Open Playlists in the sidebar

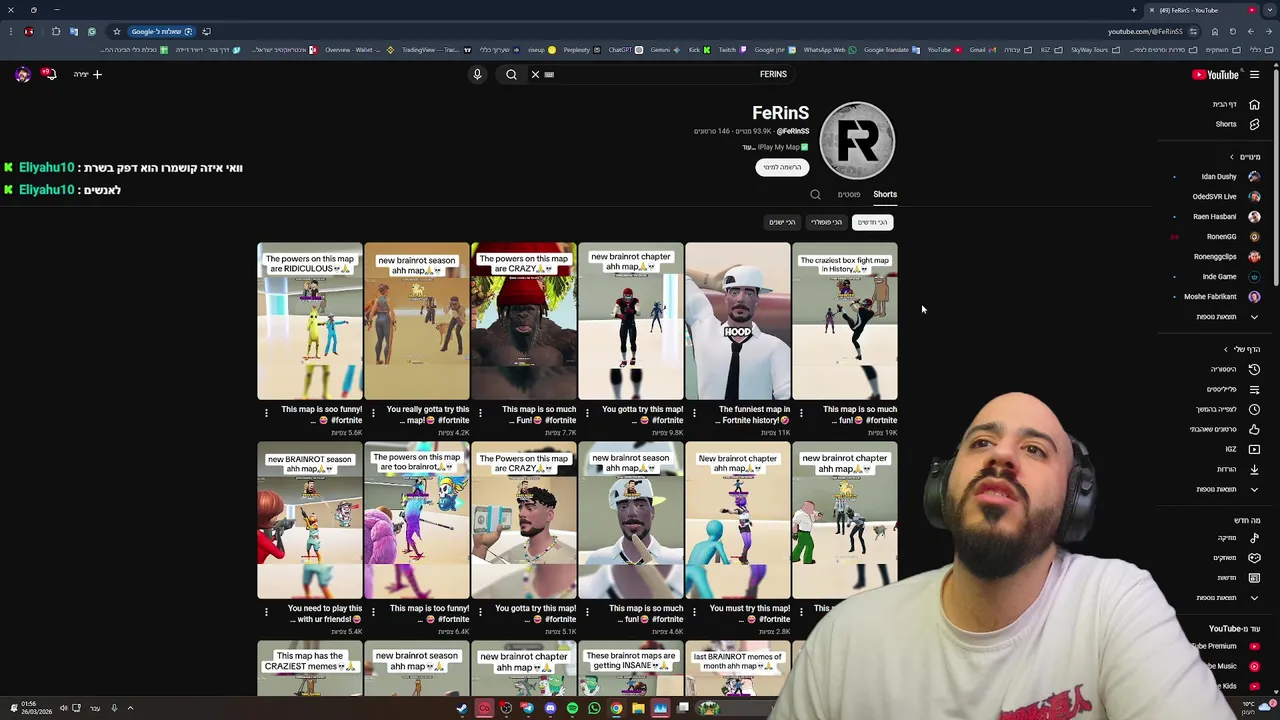[x=1232, y=389]
